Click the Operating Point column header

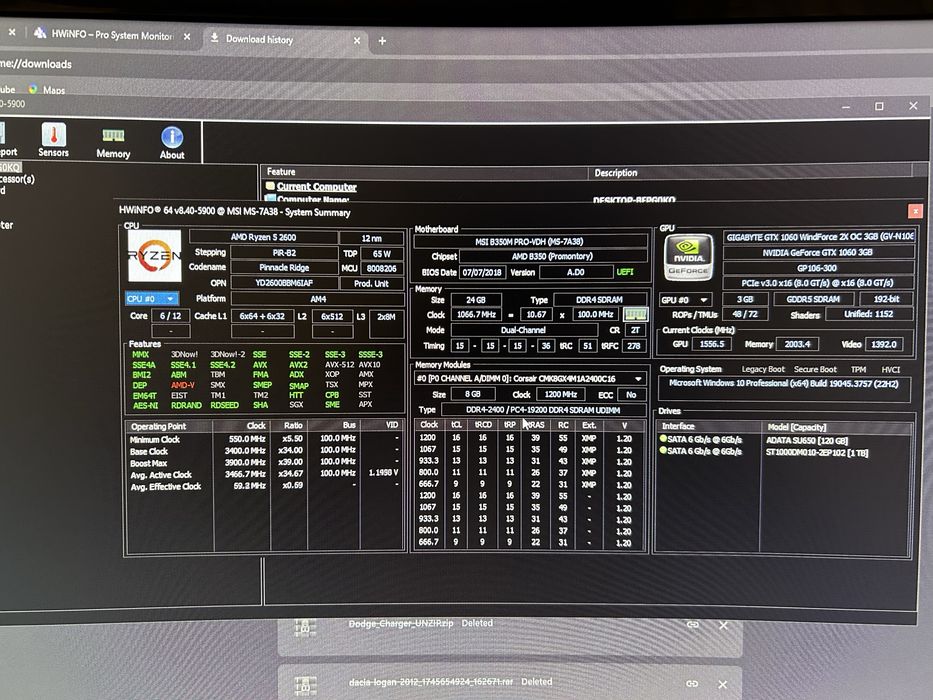coord(170,426)
